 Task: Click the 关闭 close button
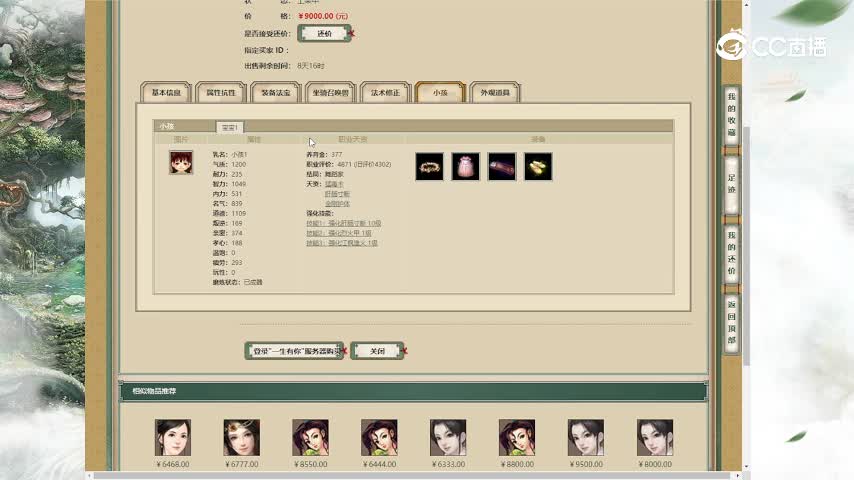coord(377,351)
